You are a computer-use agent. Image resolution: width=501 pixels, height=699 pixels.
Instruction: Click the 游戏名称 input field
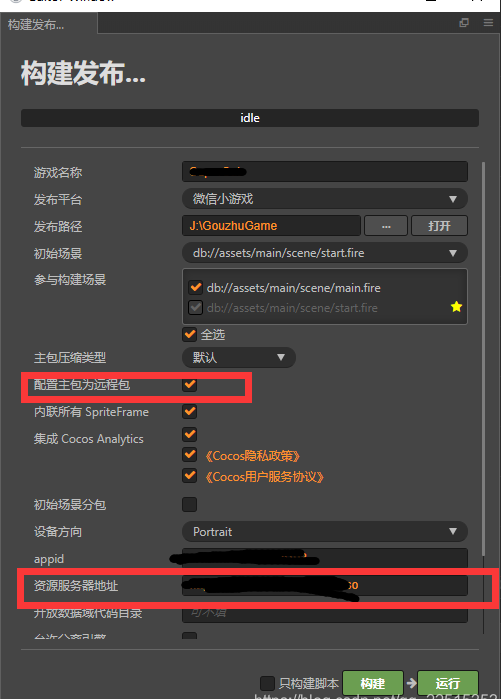[324, 172]
